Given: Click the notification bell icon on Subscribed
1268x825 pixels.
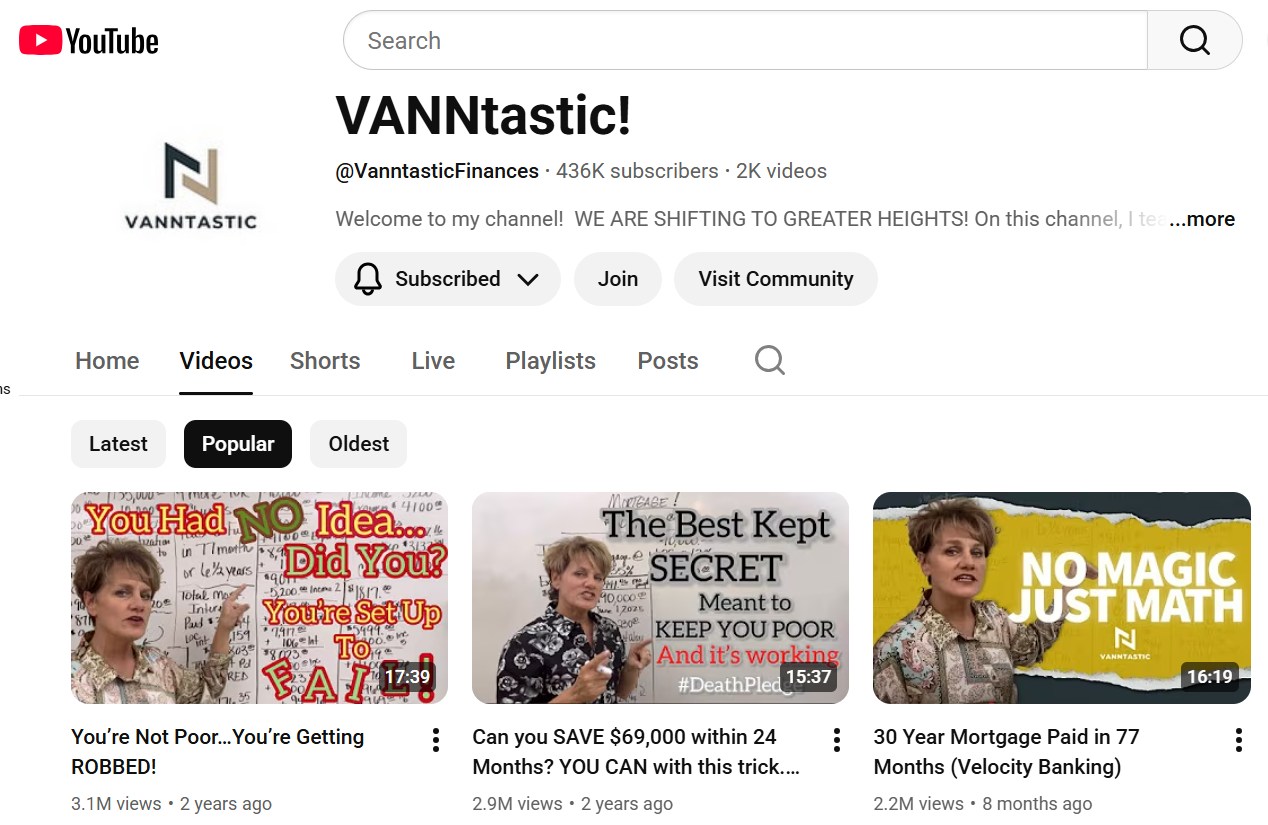Looking at the screenshot, I should pyautogui.click(x=368, y=279).
